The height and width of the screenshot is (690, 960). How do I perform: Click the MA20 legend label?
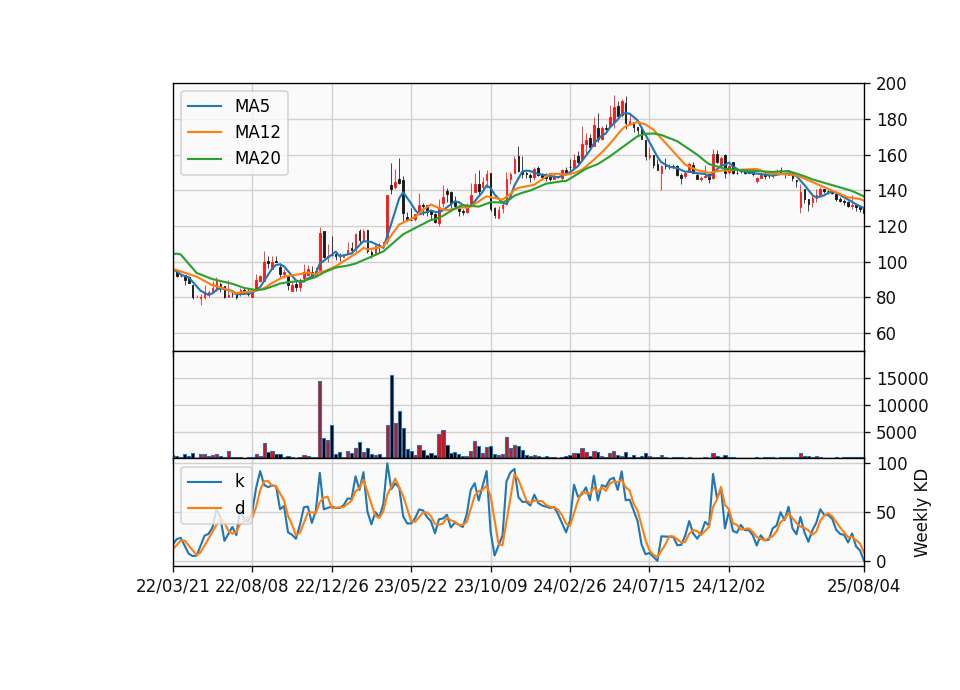257,158
